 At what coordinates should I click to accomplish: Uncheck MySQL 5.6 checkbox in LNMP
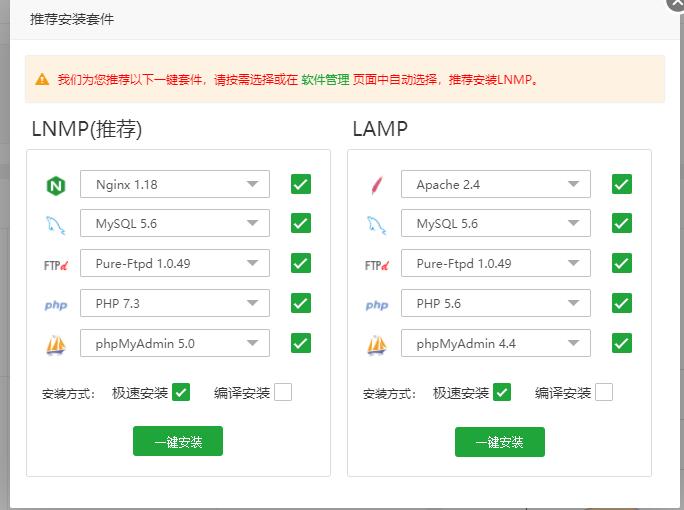[x=301, y=223]
